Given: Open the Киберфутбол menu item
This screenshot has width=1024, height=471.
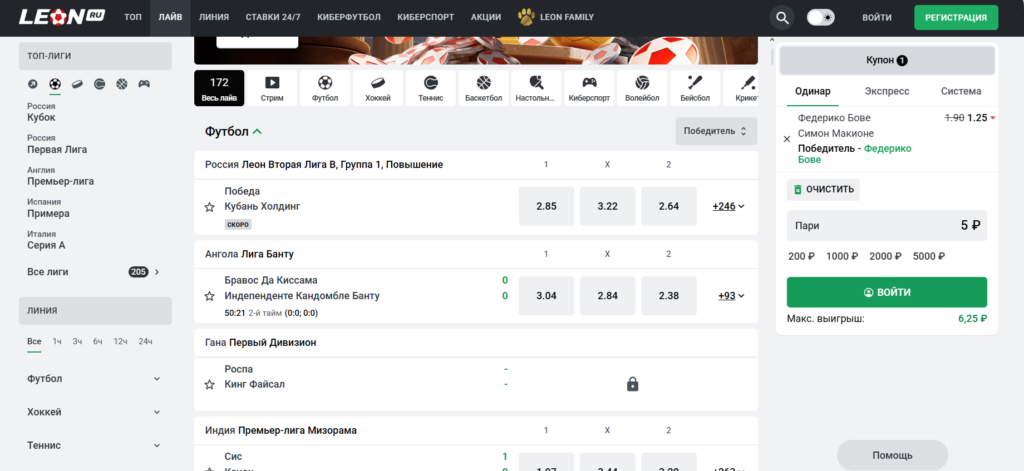Looking at the screenshot, I should click(346, 18).
